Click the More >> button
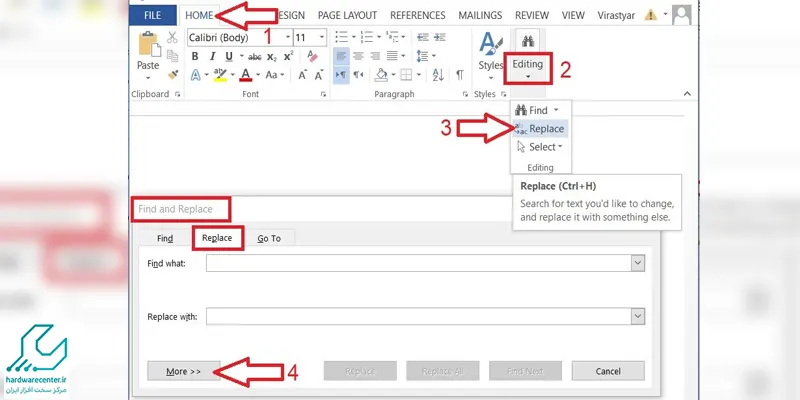 click(184, 371)
